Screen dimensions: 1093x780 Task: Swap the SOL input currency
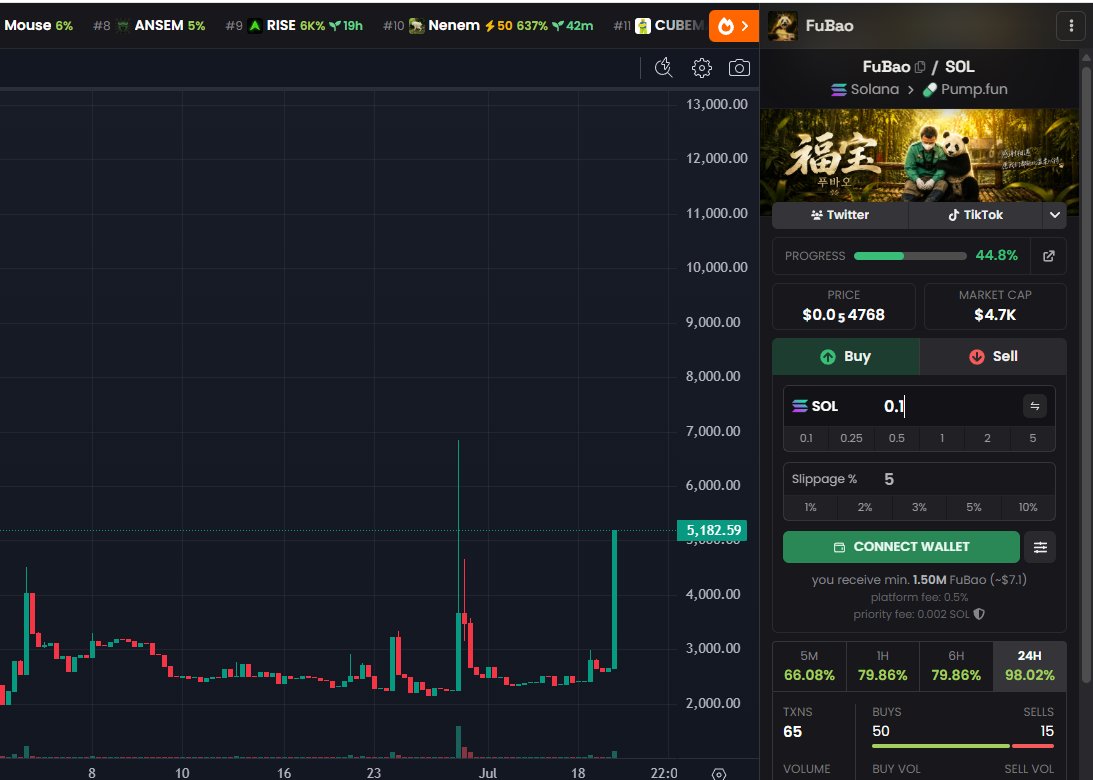coord(1034,406)
